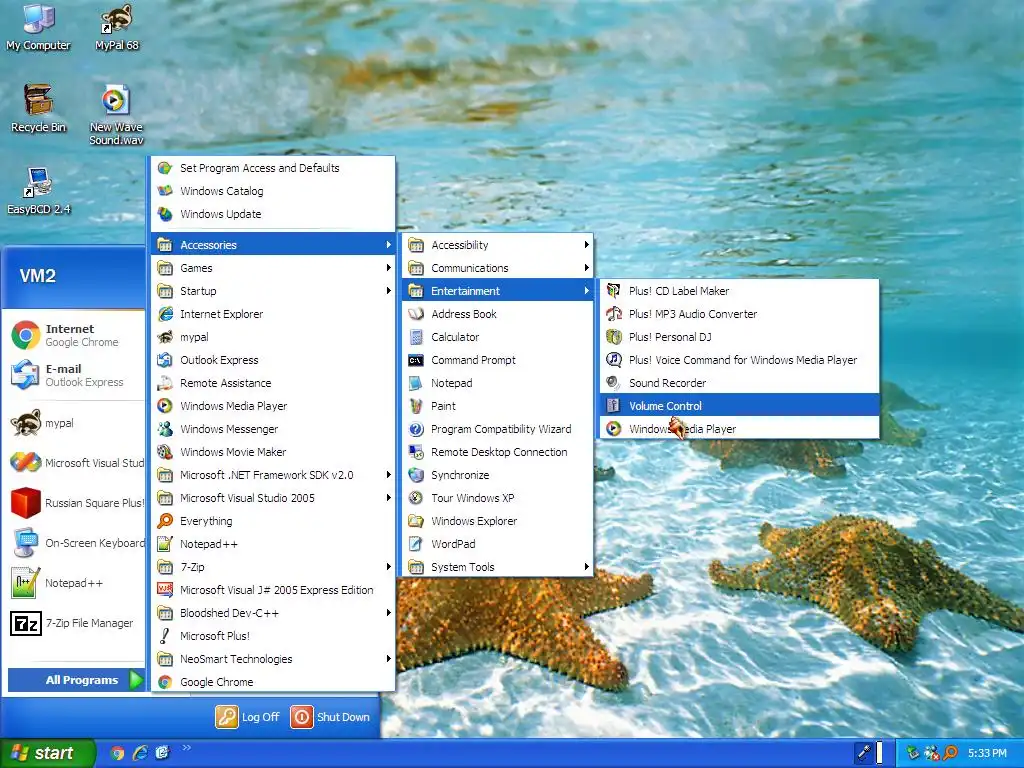Open Plus! CD Label Maker

click(739, 291)
